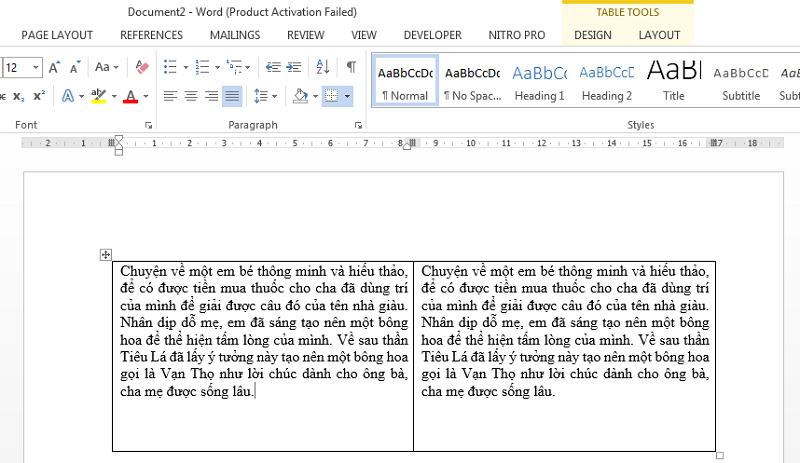
Task: Align text right
Action: tap(211, 96)
